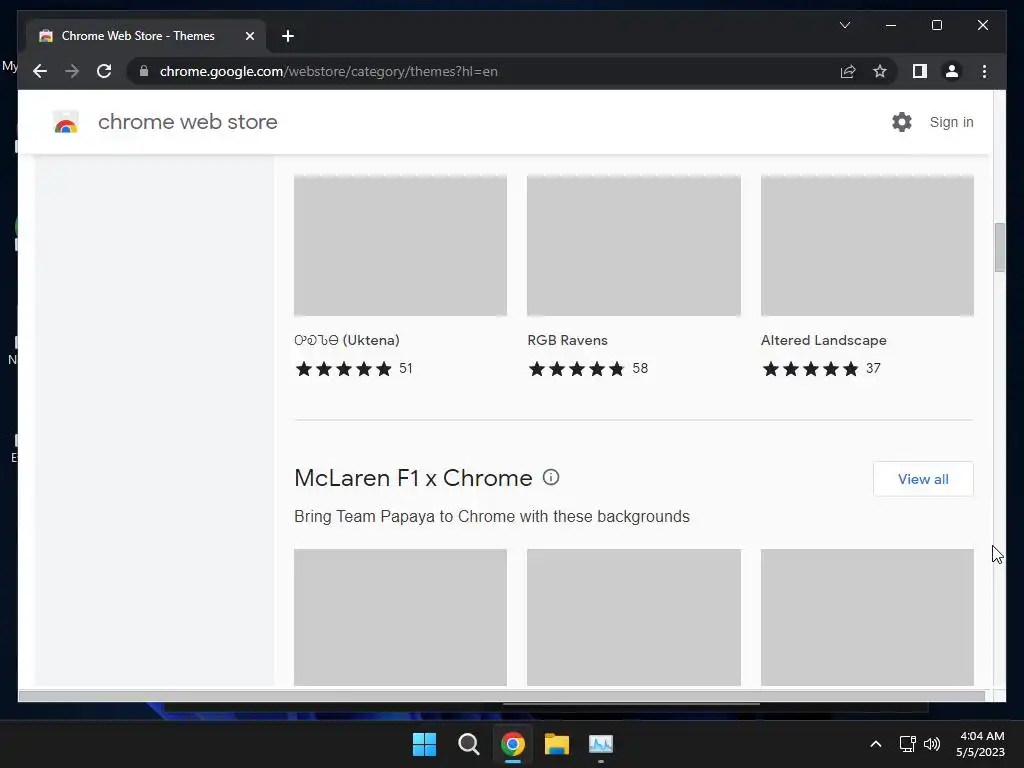Viewport: 1024px width, 768px height.
Task: Click the 37 rating count for Altered Landscape
Action: pyautogui.click(x=873, y=368)
